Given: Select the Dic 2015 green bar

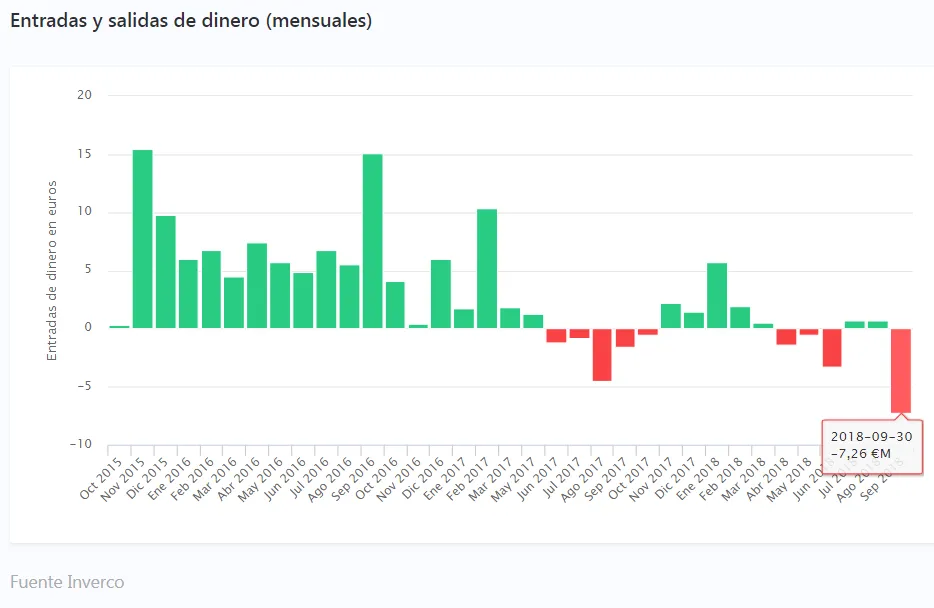Looking at the screenshot, I should click(165, 271).
